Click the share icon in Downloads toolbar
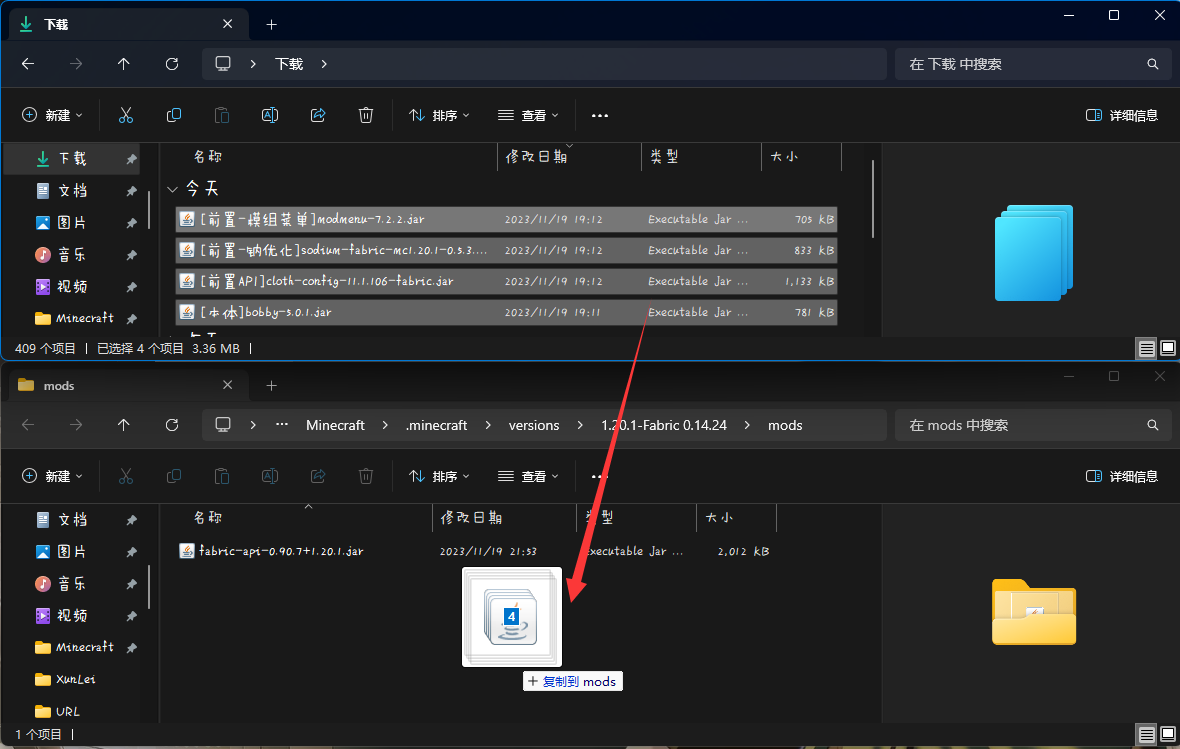 click(x=318, y=115)
